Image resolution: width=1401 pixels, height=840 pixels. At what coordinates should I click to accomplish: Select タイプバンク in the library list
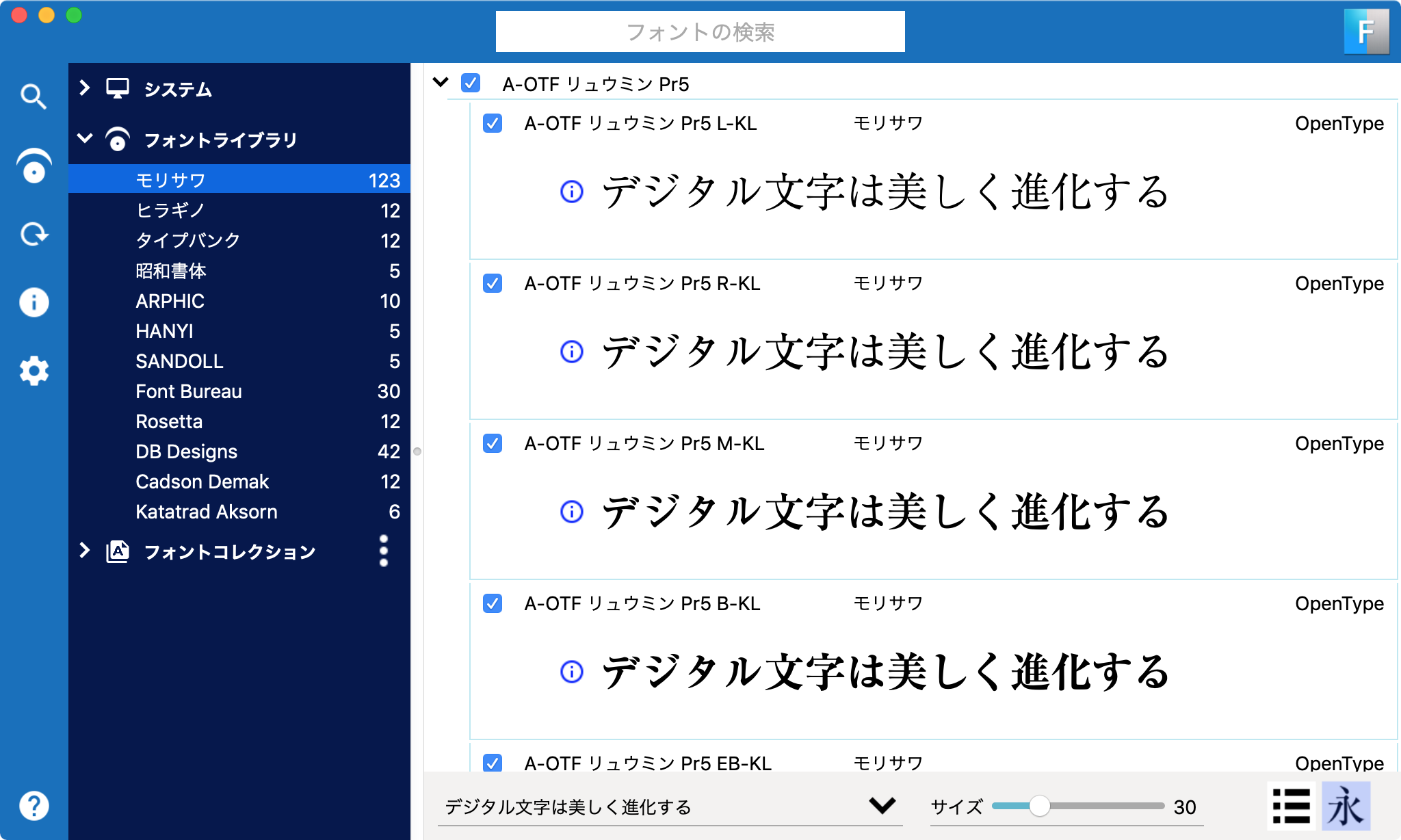[239, 240]
